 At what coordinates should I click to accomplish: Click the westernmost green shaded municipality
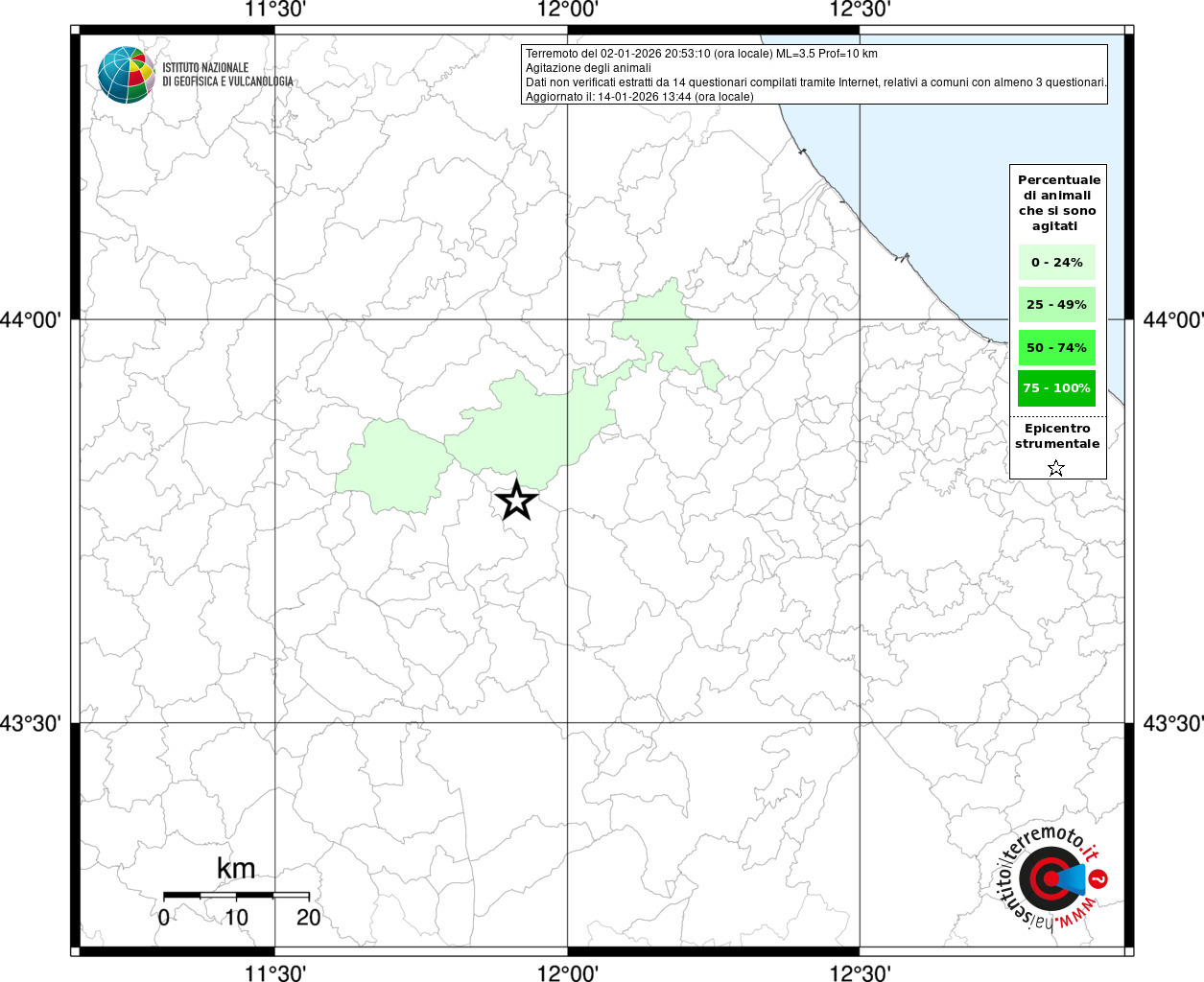(393, 467)
